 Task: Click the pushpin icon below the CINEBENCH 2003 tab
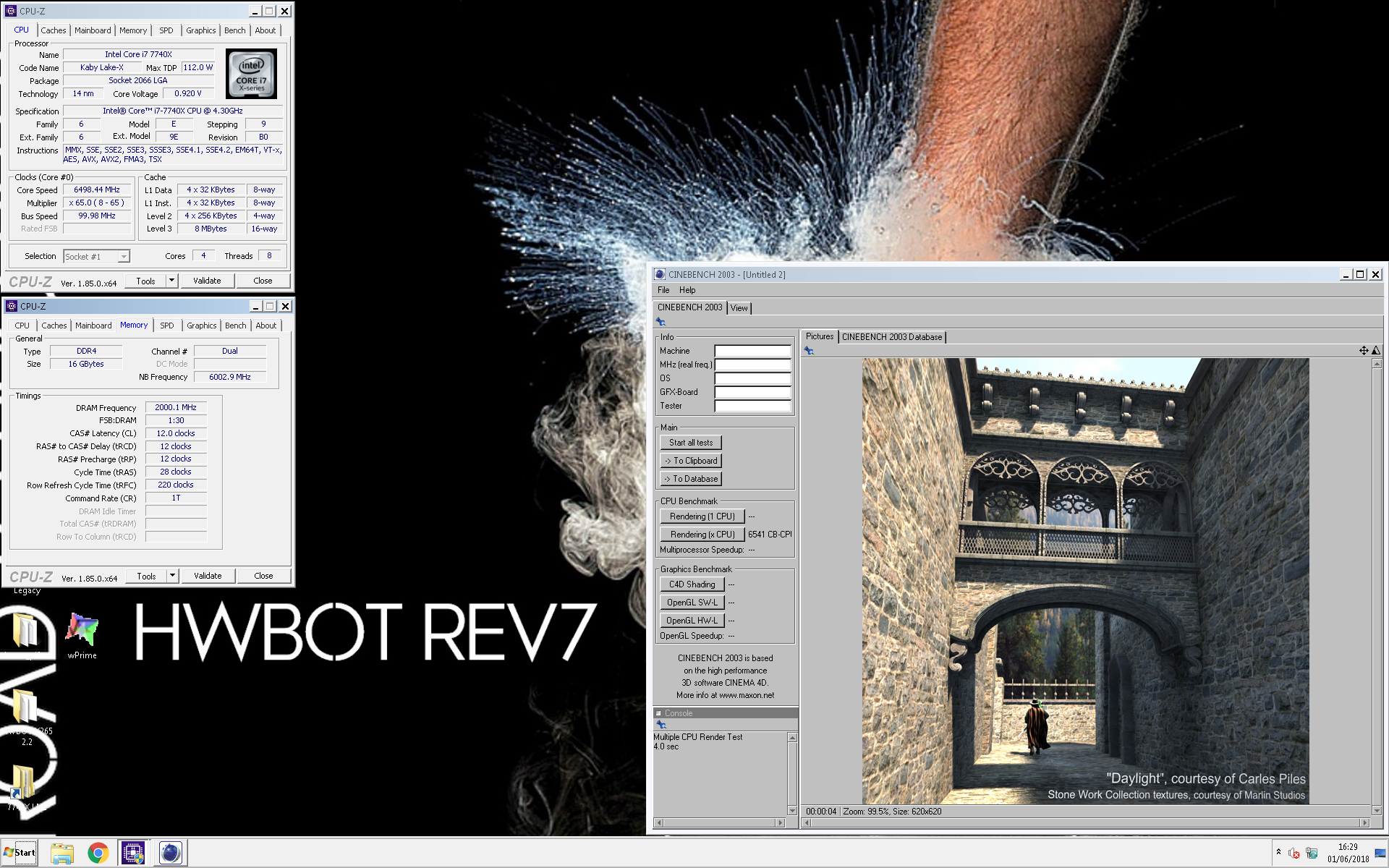click(x=660, y=322)
